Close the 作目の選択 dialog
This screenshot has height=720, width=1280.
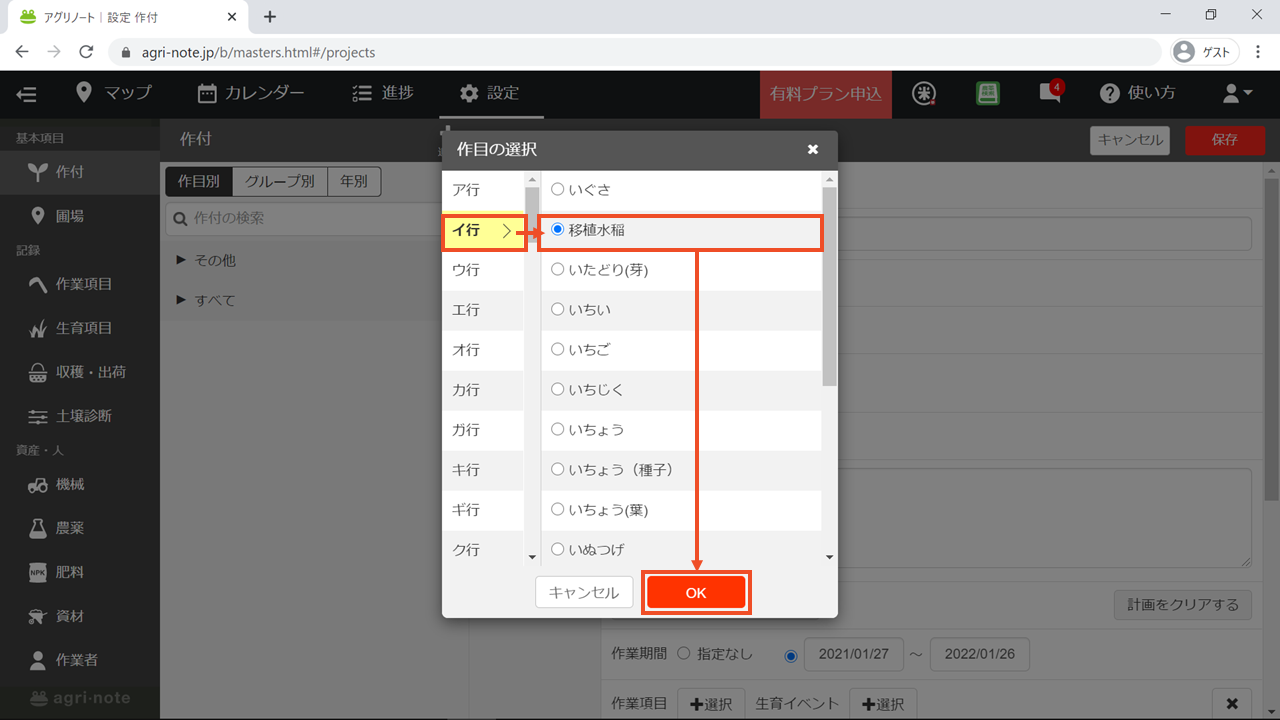coord(813,149)
